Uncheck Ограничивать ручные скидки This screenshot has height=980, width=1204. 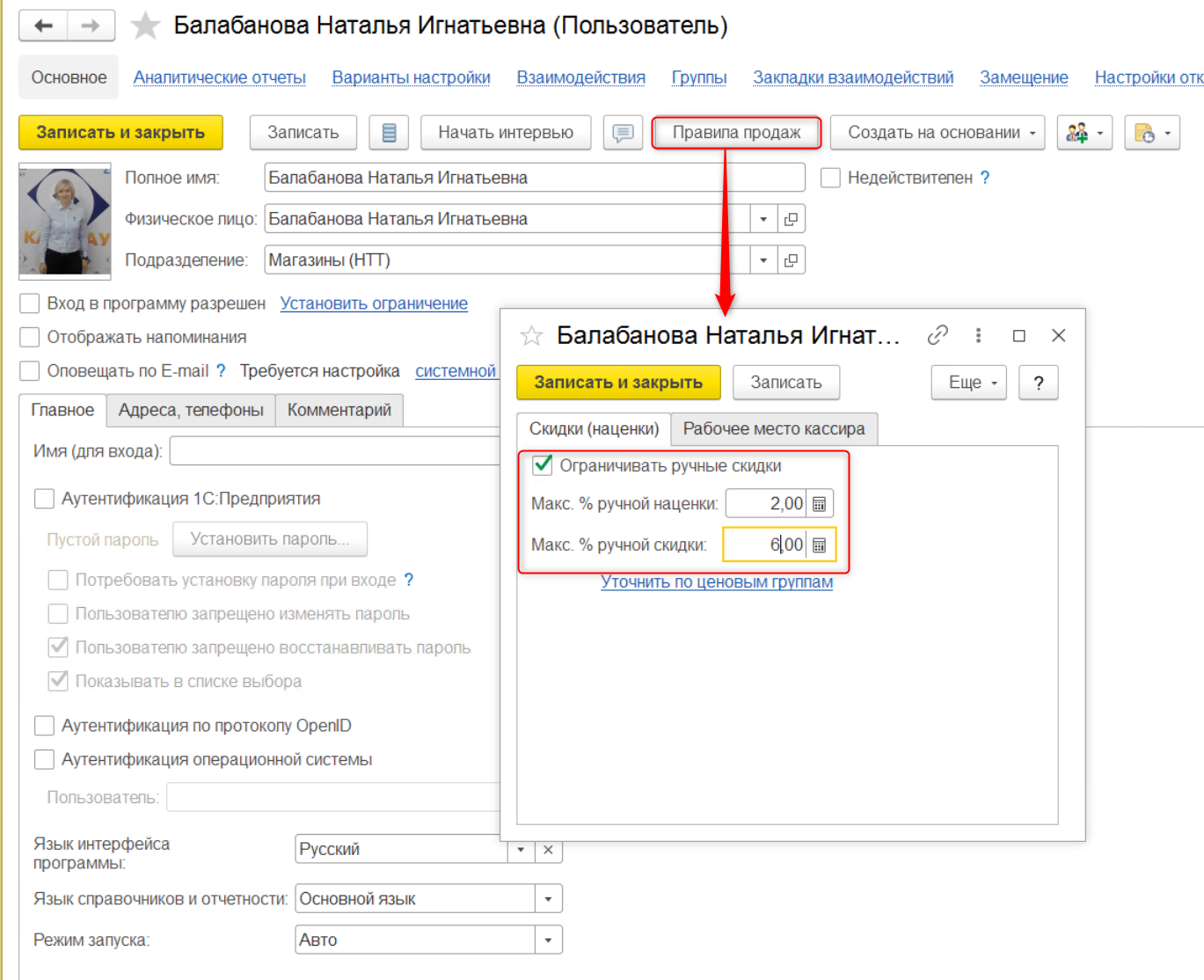[543, 464]
